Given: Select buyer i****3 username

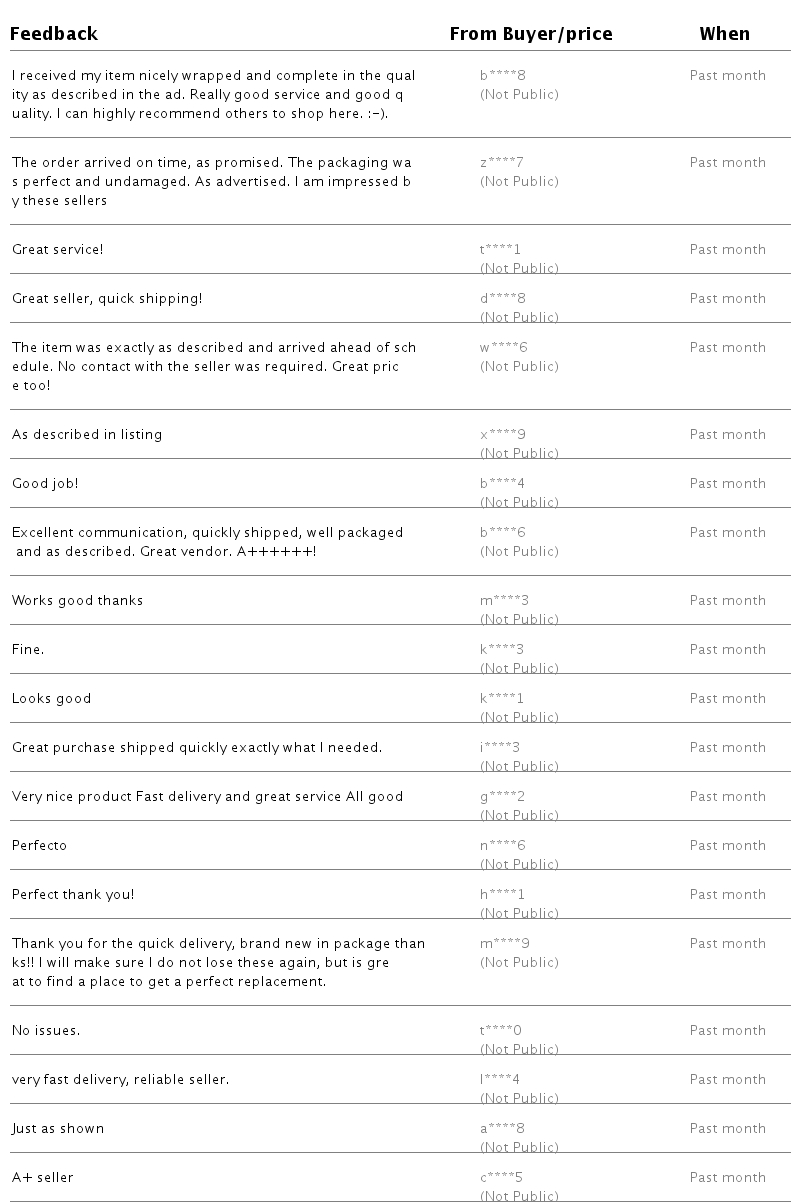Looking at the screenshot, I should [500, 747].
